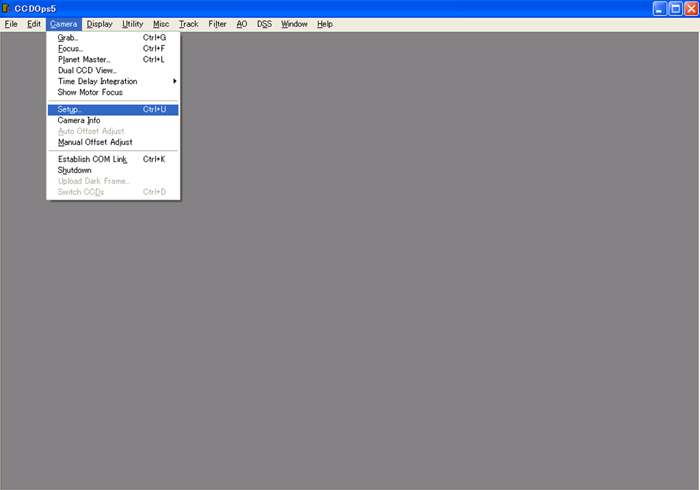Viewport: 700px width, 490px height.
Task: Choose Grab... from Camera menu
Action: tap(113, 38)
